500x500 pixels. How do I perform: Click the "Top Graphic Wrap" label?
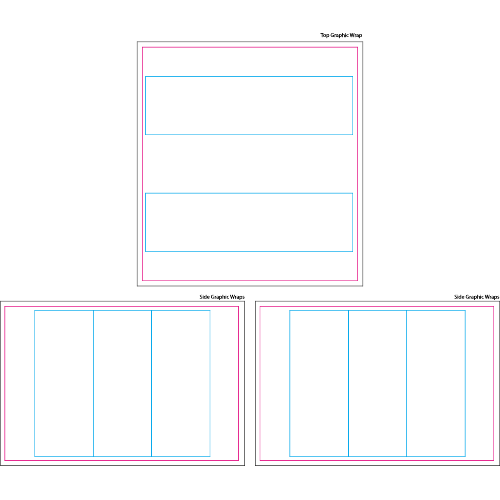(341, 35)
